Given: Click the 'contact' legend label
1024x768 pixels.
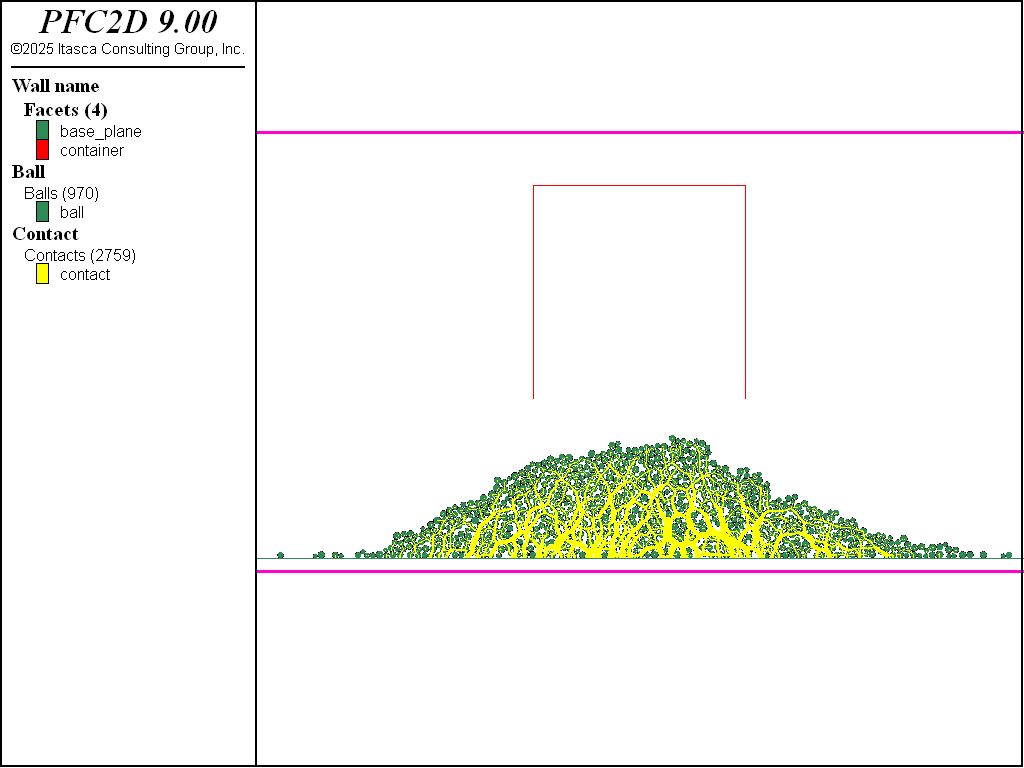Looking at the screenshot, I should [85, 274].
